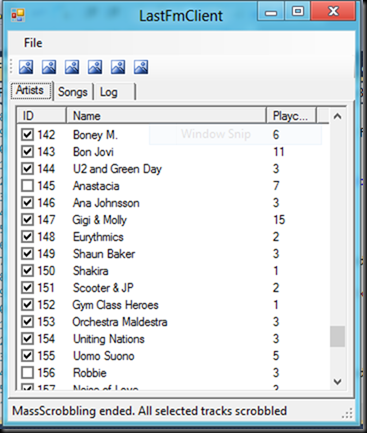Select the artist name Uniting Nations
This screenshot has height=433, width=367.
(109, 339)
